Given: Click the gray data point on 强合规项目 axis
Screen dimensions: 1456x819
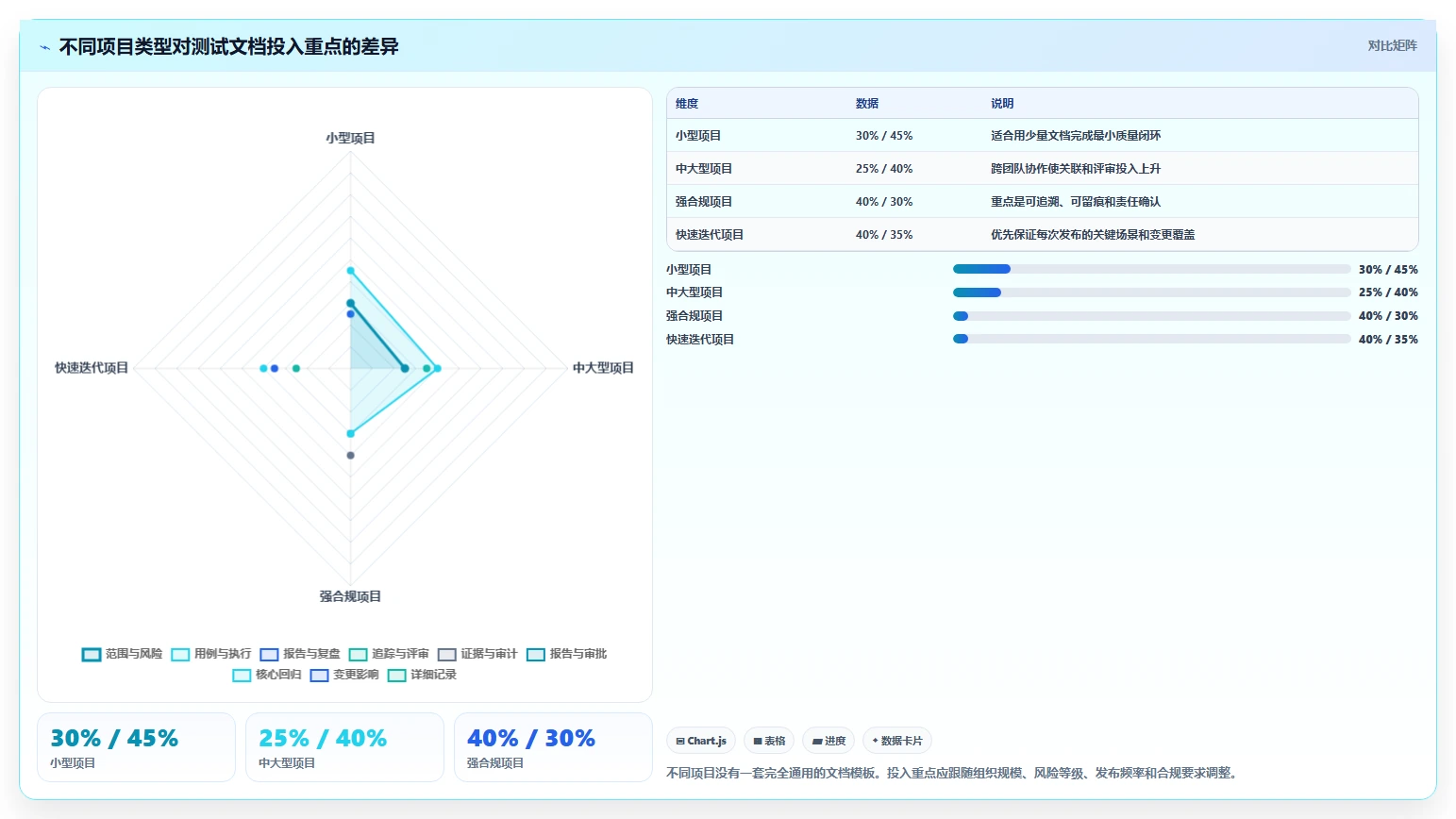Looking at the screenshot, I should coord(351,456).
